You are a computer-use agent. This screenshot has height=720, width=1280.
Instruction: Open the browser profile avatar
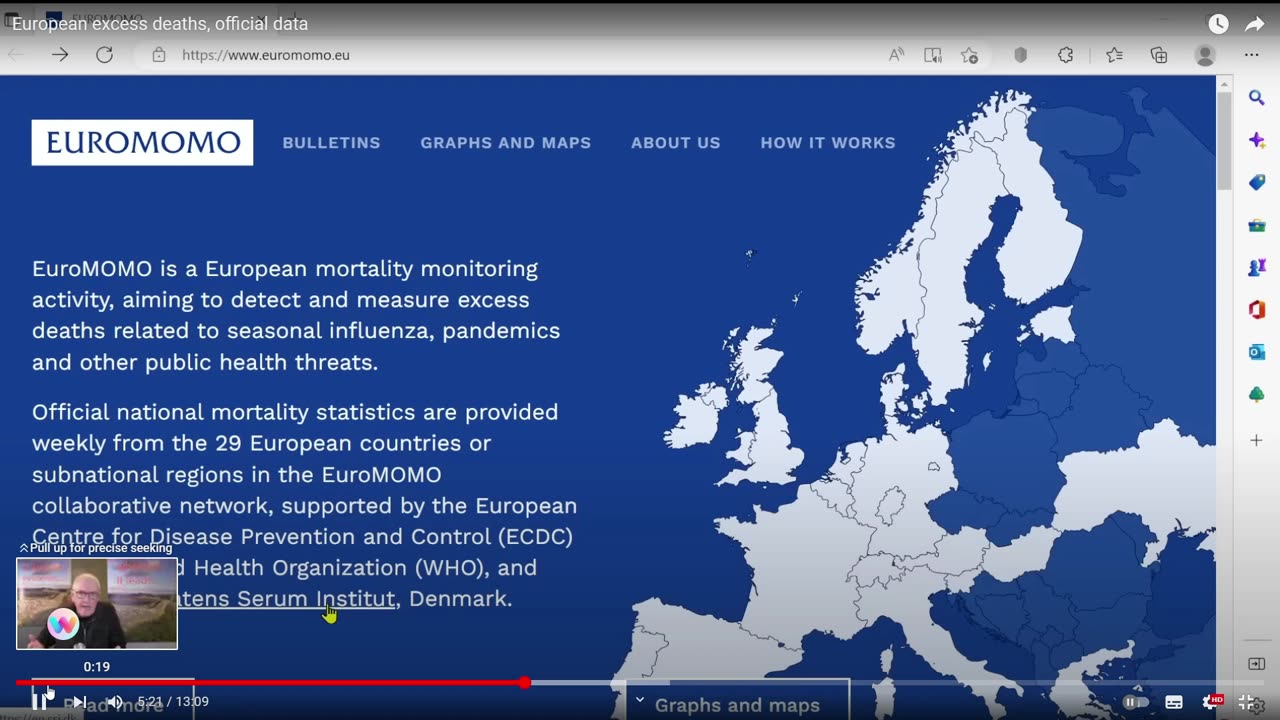tap(1205, 55)
